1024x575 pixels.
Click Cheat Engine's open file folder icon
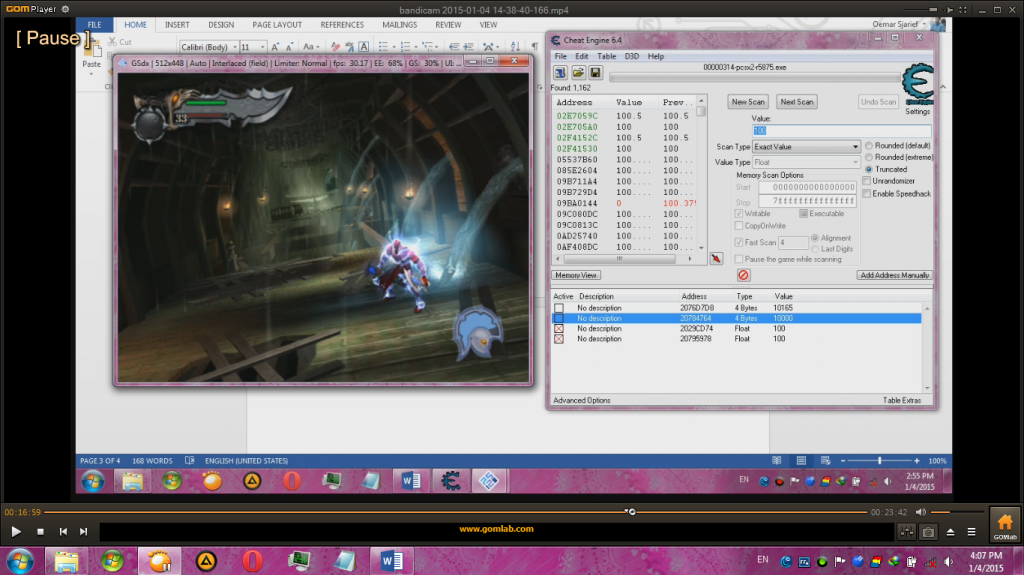(578, 73)
